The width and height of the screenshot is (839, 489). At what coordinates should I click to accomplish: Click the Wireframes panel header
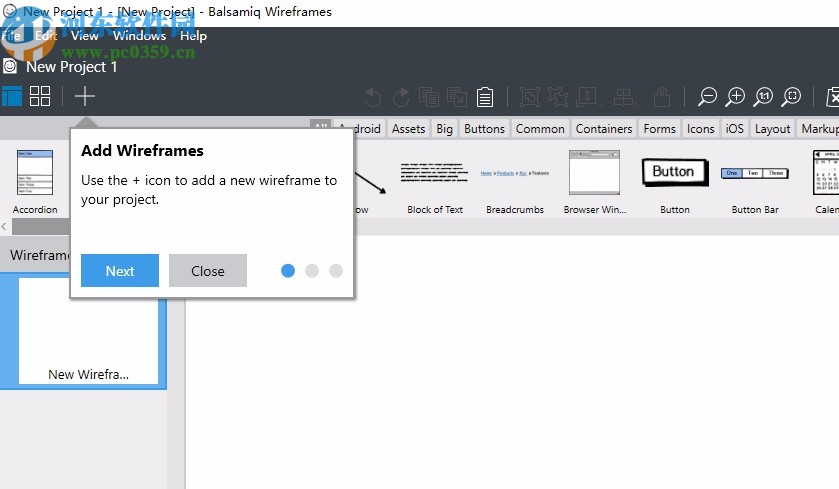pos(35,255)
